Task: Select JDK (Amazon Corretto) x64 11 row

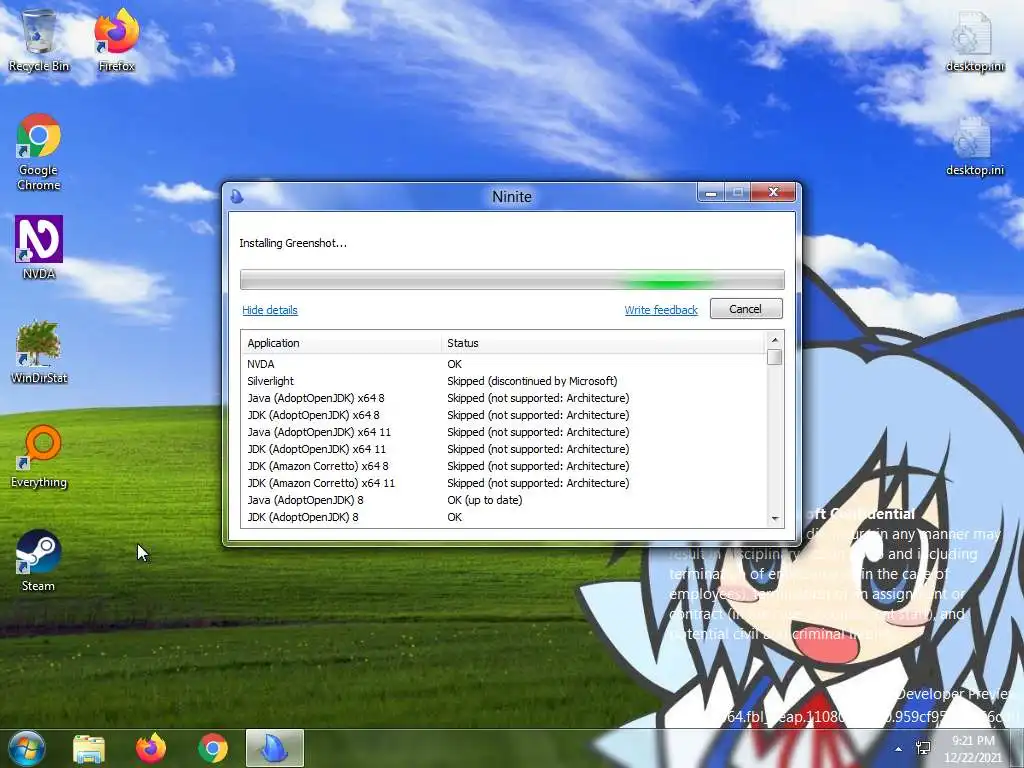Action: (x=504, y=483)
